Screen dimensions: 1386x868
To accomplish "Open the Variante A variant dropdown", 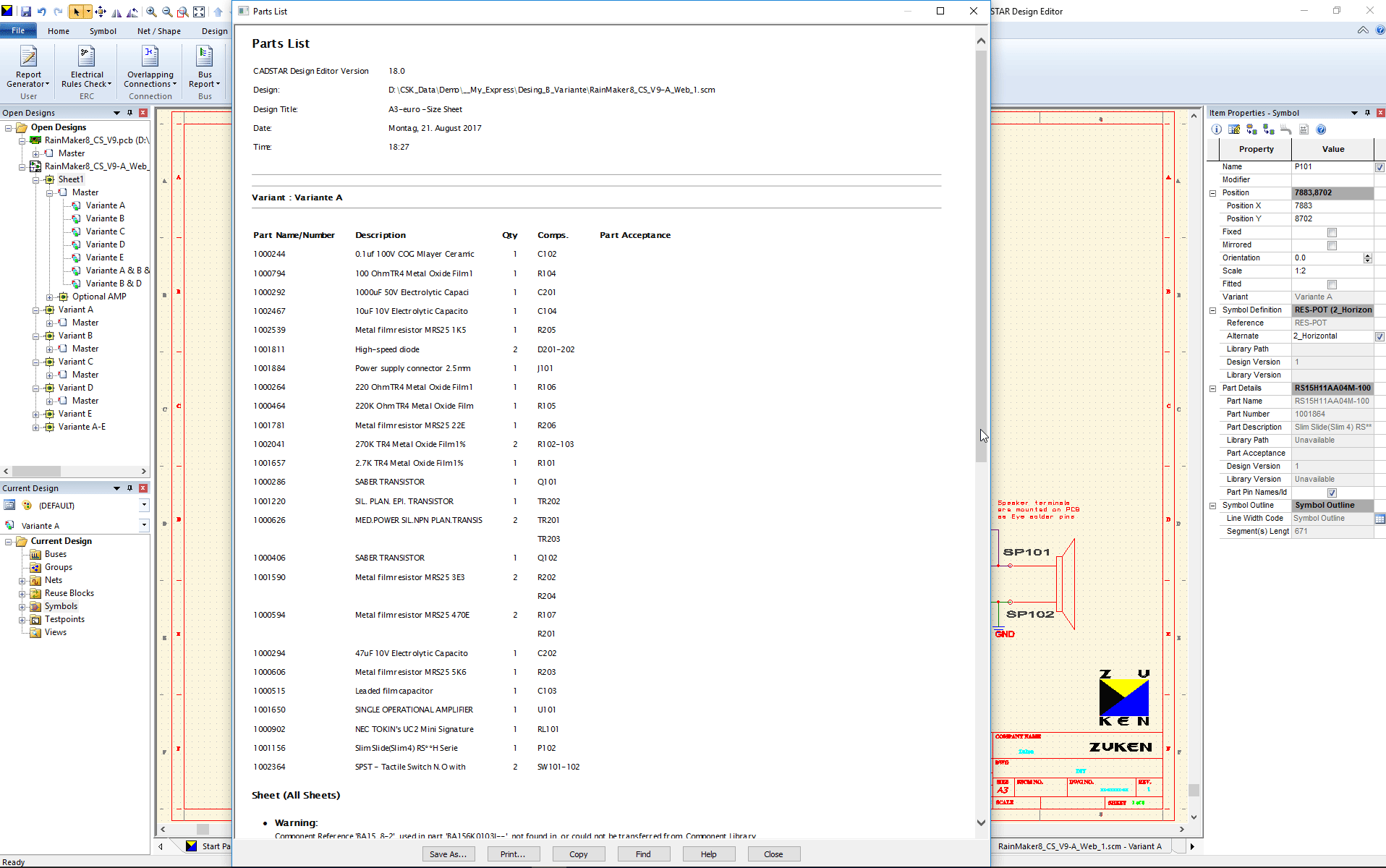I will (x=144, y=525).
